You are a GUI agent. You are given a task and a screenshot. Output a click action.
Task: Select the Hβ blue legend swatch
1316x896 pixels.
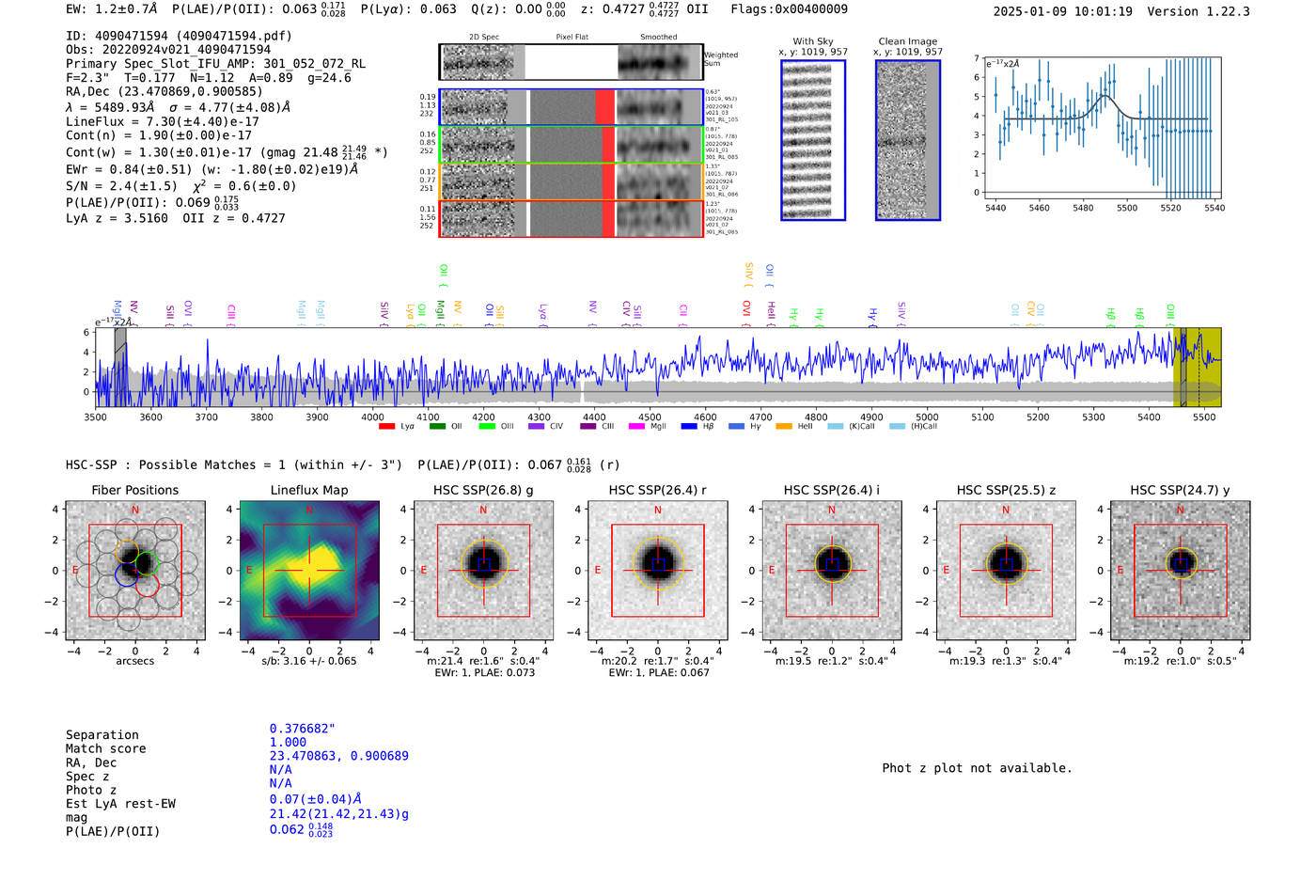(689, 427)
